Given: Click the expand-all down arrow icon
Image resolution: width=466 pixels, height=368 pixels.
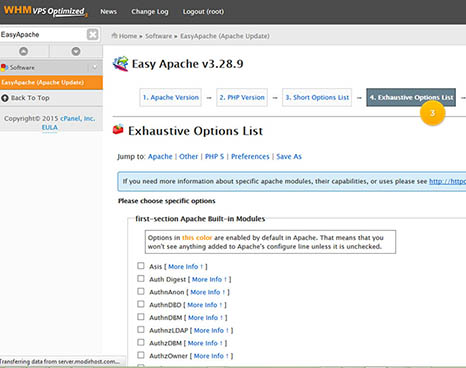Looking at the screenshot, I should [76, 51].
